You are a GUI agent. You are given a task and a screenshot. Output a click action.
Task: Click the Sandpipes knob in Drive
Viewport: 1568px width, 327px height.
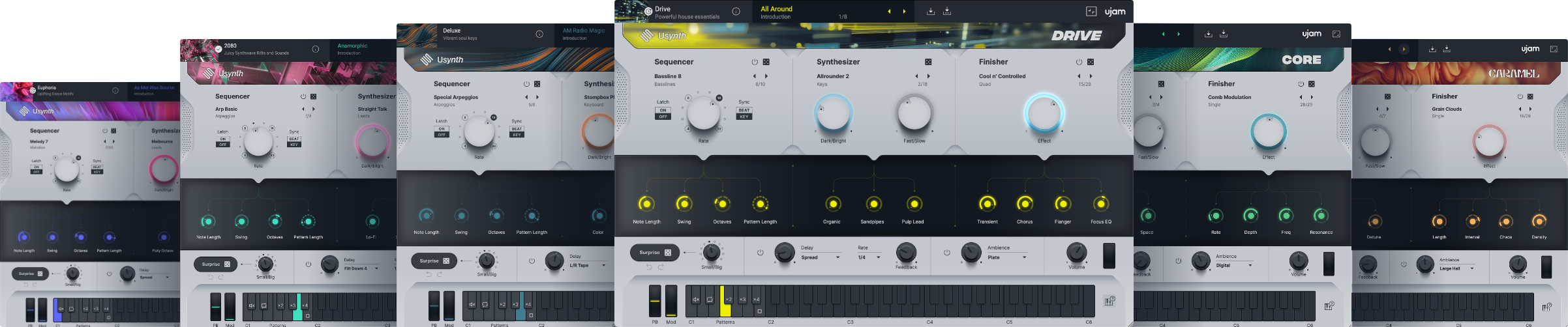[873, 204]
